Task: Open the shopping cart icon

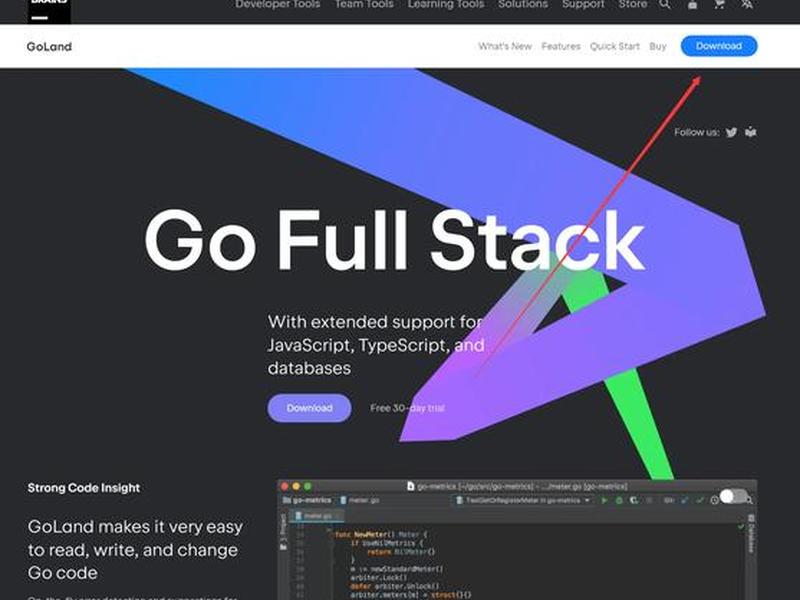Action: coord(719,5)
